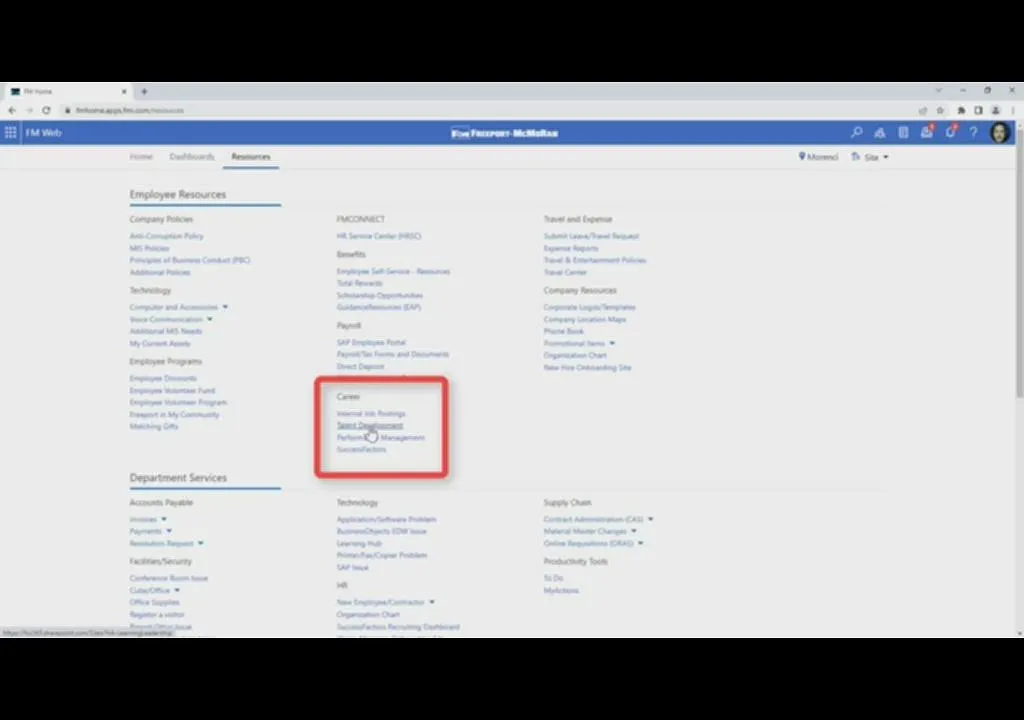The image size is (1024, 720).
Task: Open the user profile avatar
Action: [999, 133]
